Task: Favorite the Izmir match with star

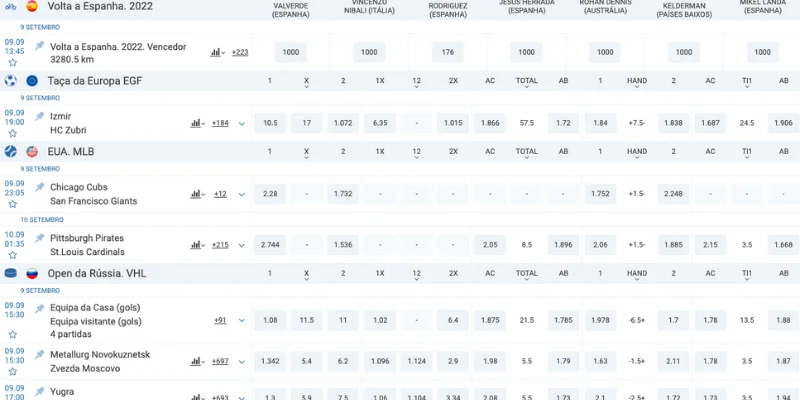Action: 13,133
